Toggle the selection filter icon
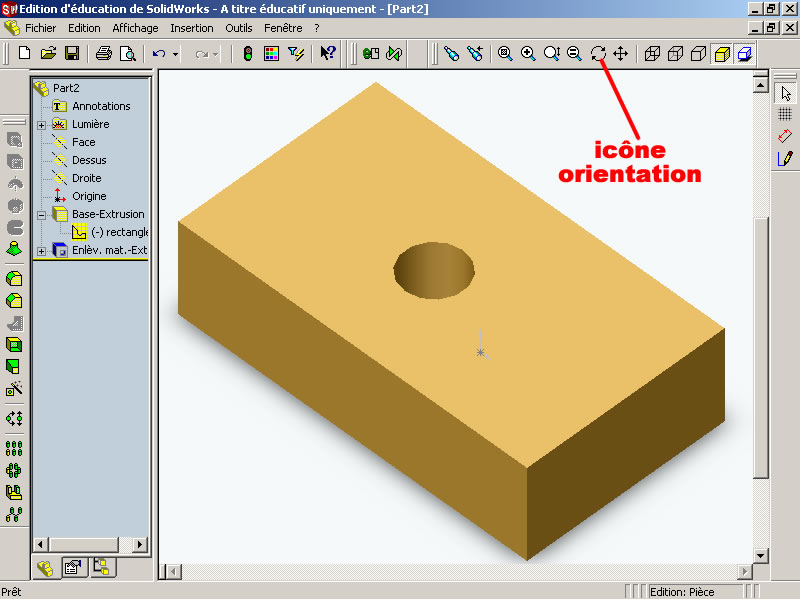Viewport: 800px width, 600px height. coord(295,53)
